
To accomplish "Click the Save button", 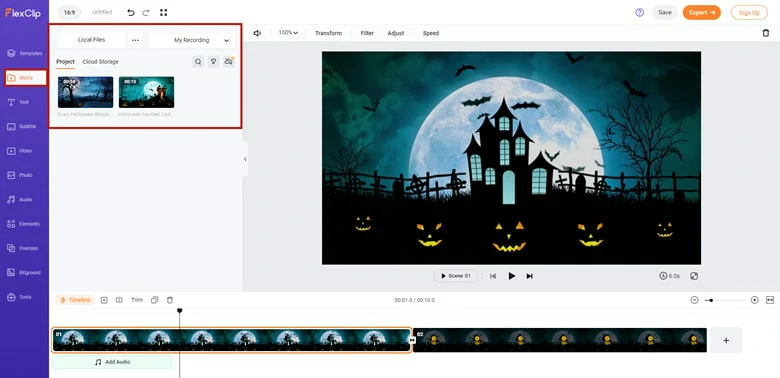I will point(665,12).
